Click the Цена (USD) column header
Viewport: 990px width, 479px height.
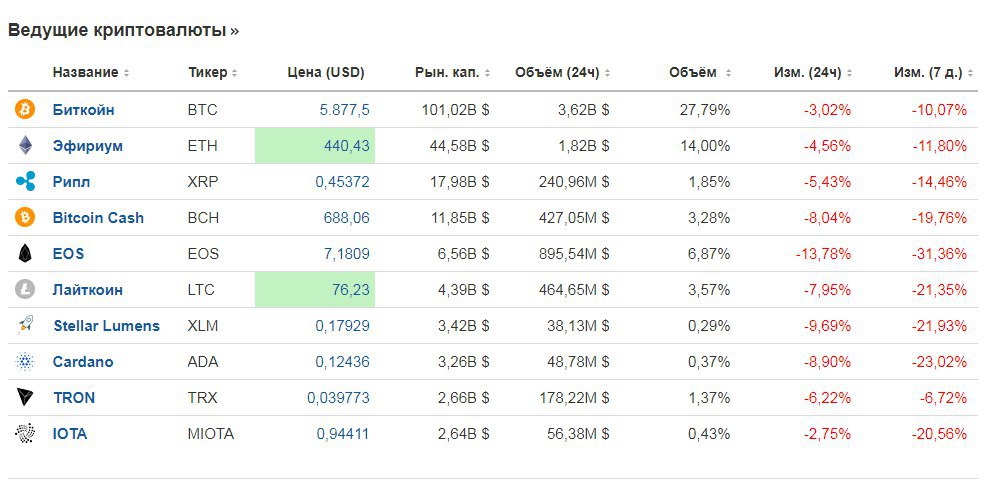pyautogui.click(x=326, y=73)
